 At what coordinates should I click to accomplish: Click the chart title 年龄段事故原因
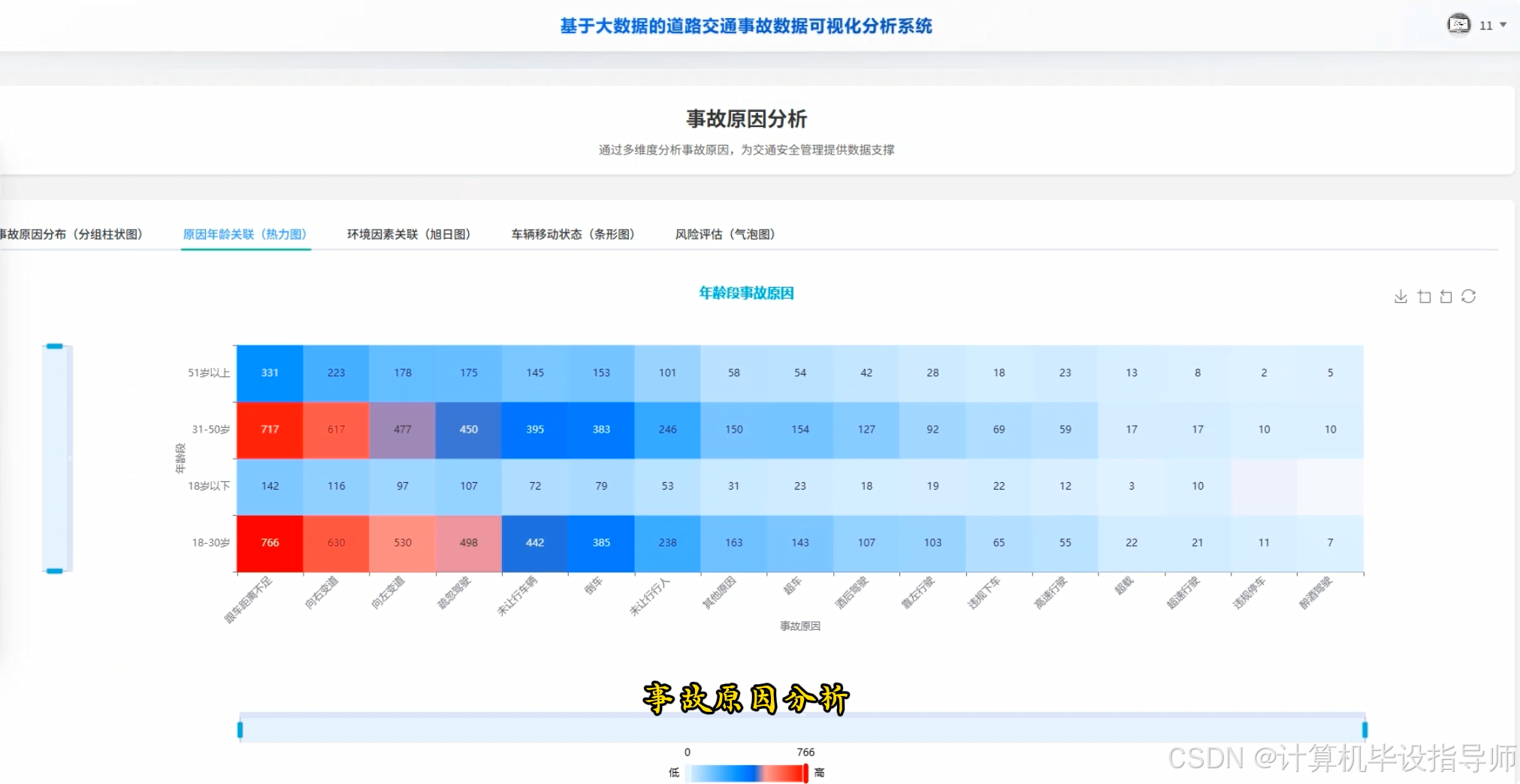point(746,293)
